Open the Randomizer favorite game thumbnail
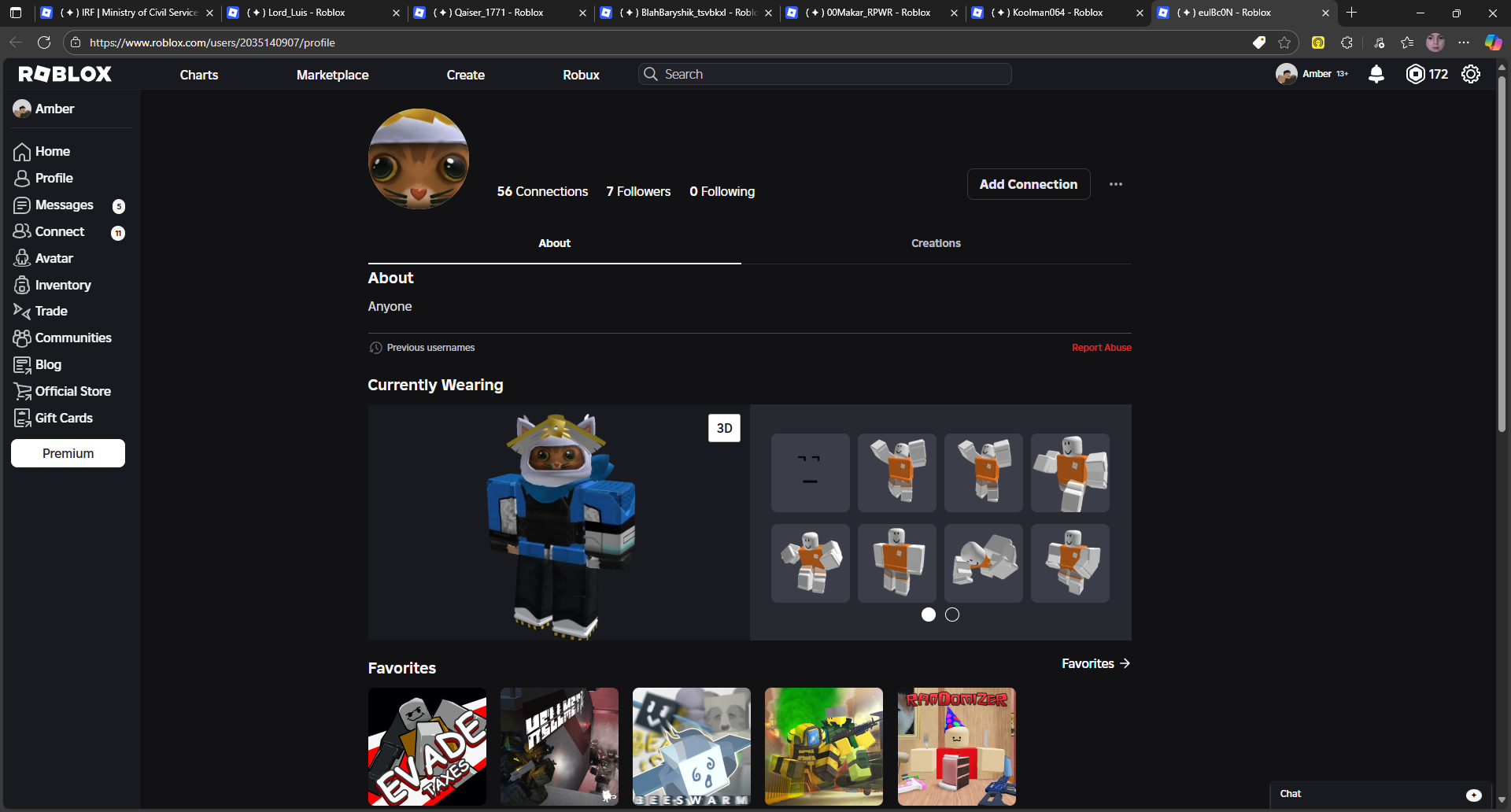This screenshot has height=812, width=1511. click(957, 747)
